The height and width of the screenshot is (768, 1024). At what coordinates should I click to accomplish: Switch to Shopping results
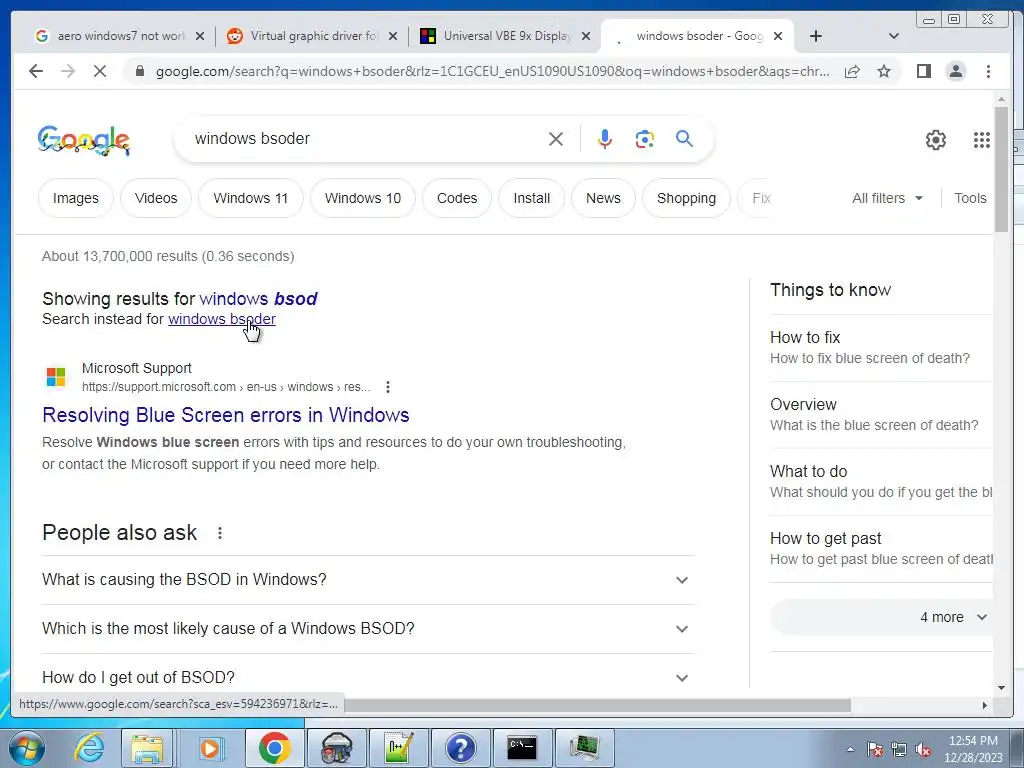point(686,198)
